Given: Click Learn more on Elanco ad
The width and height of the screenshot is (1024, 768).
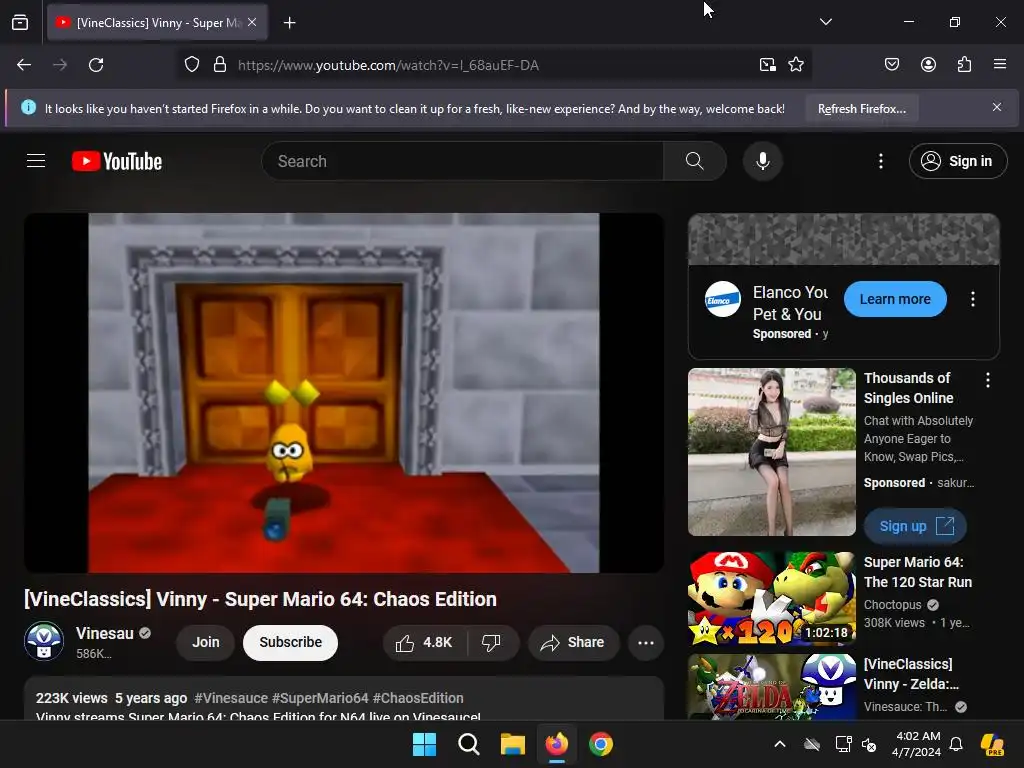Looking at the screenshot, I should click(x=895, y=299).
